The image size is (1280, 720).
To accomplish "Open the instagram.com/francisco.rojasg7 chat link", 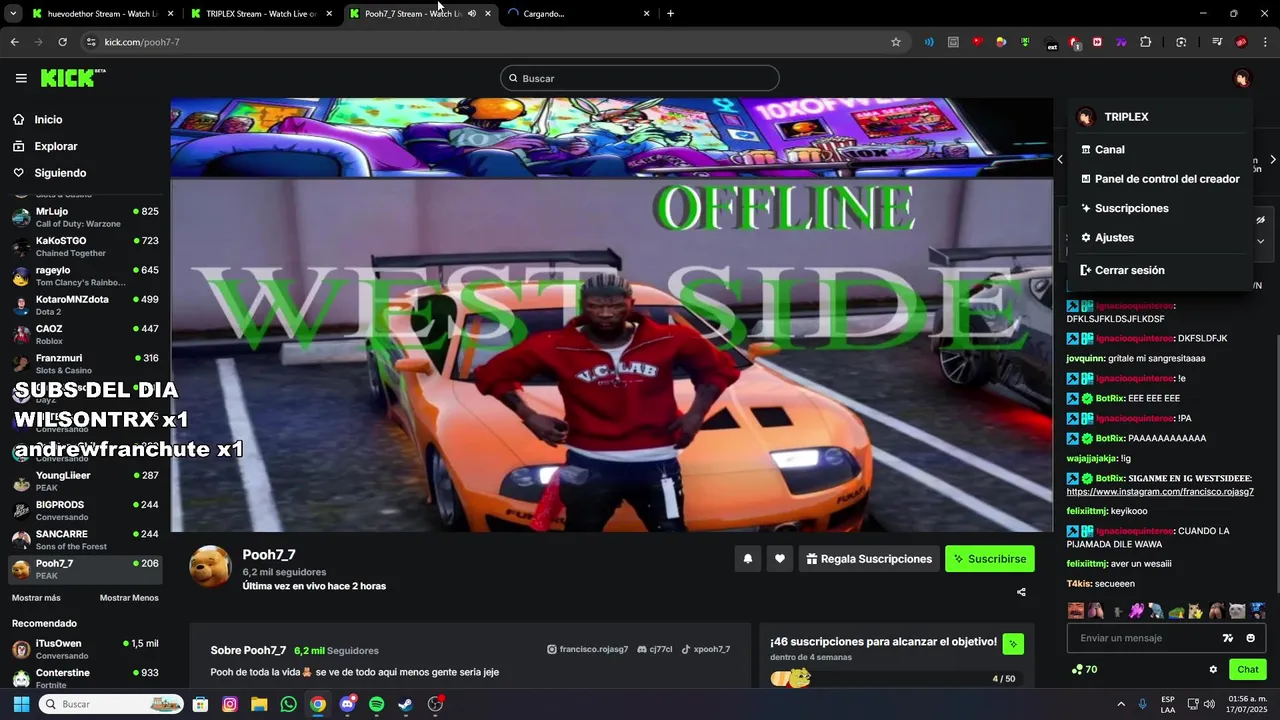I will tap(1160, 492).
